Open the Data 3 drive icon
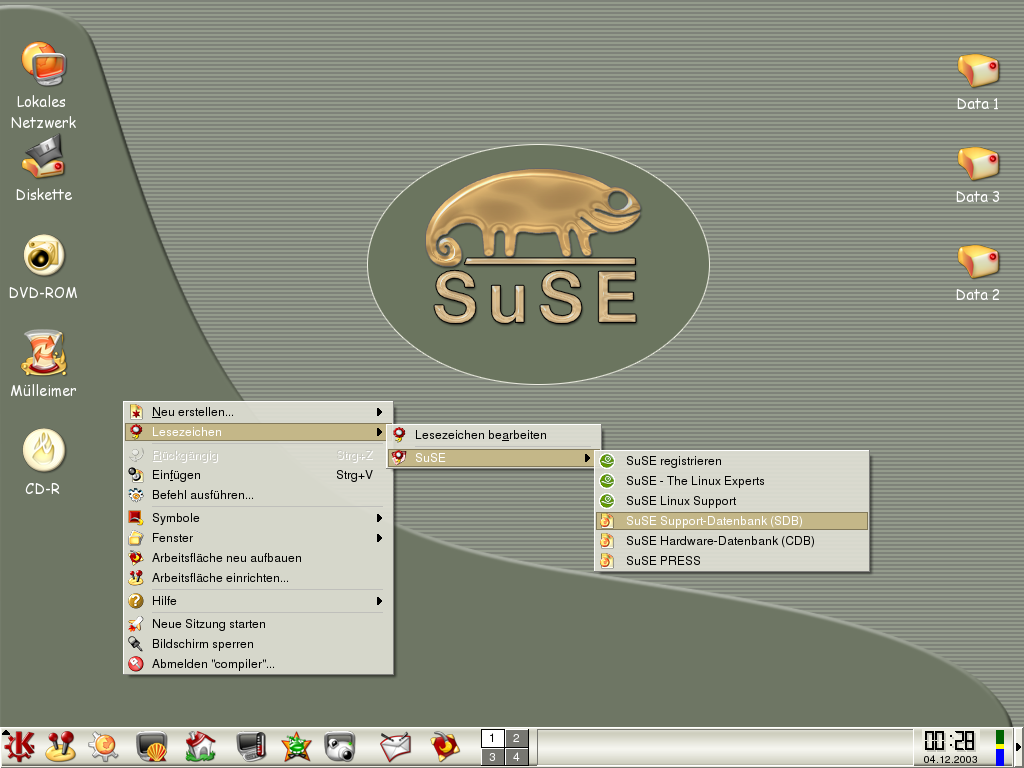The height and width of the screenshot is (768, 1024). click(x=978, y=164)
